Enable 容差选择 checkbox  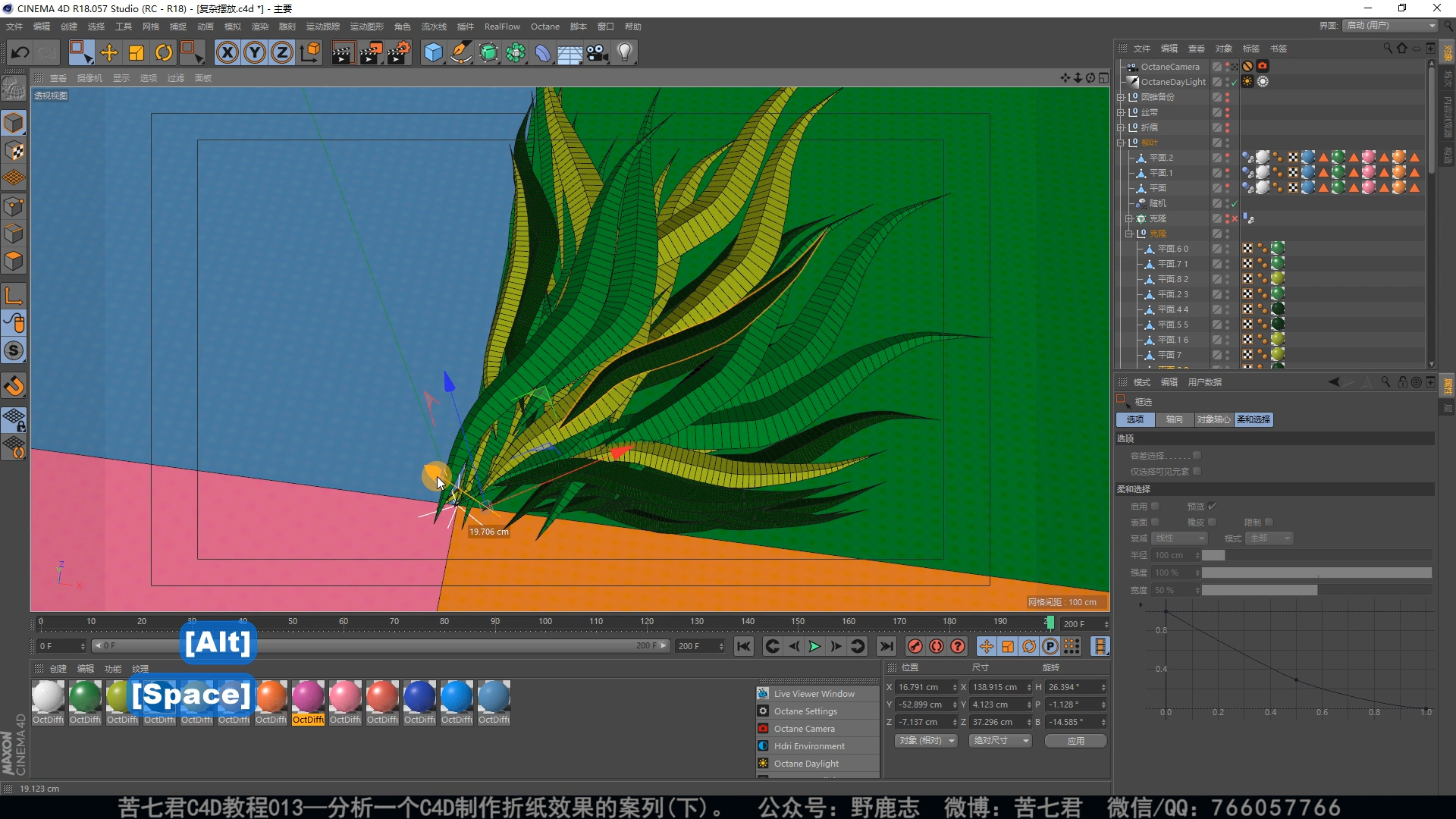click(1197, 456)
